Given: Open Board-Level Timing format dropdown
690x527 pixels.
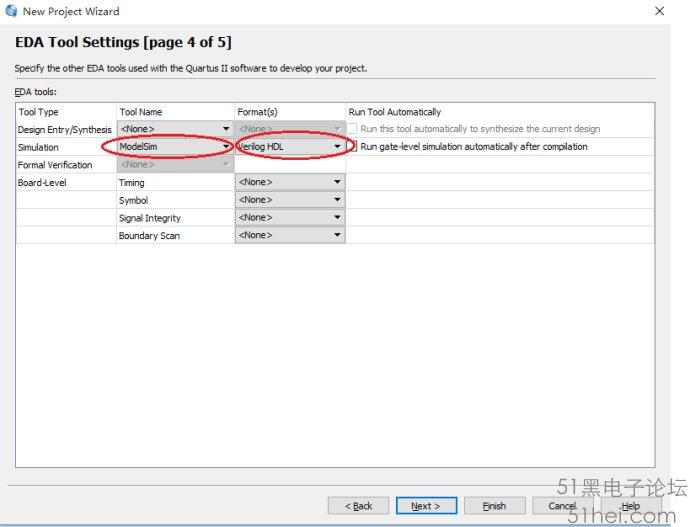Looking at the screenshot, I should 290,182.
